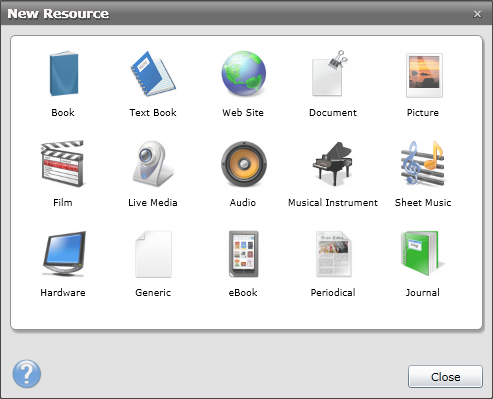Dismiss dialog using title bar X

pos(477,14)
